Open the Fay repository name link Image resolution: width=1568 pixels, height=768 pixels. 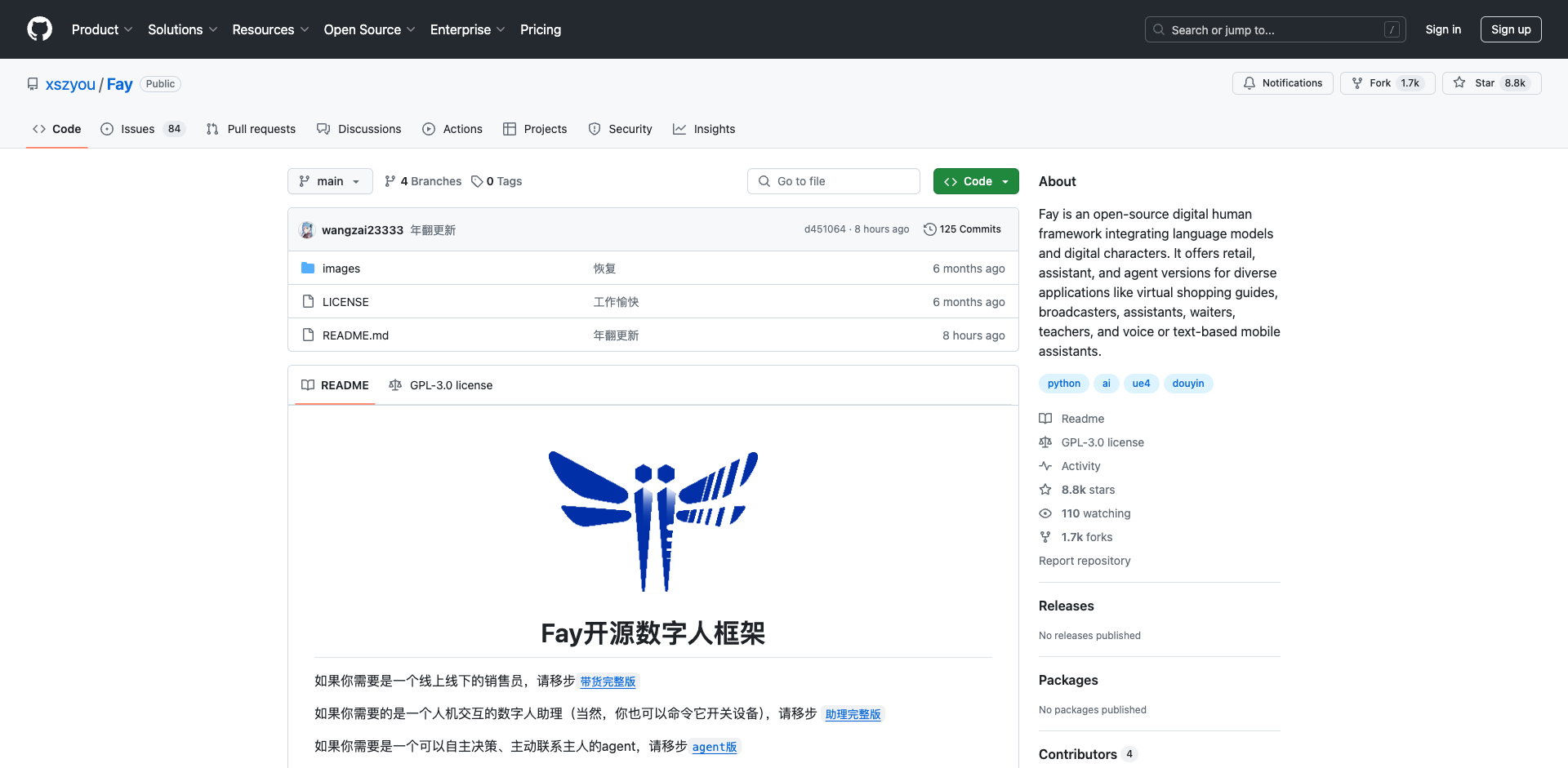coord(119,84)
